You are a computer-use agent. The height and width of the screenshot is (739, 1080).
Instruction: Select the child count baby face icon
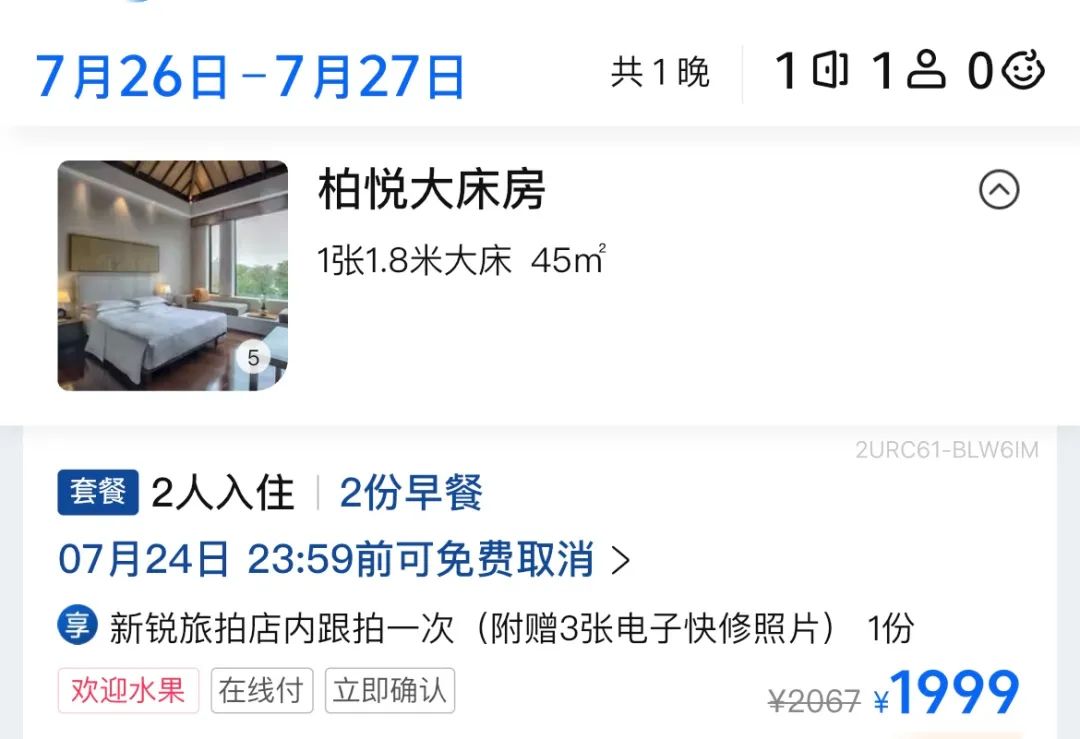1023,70
